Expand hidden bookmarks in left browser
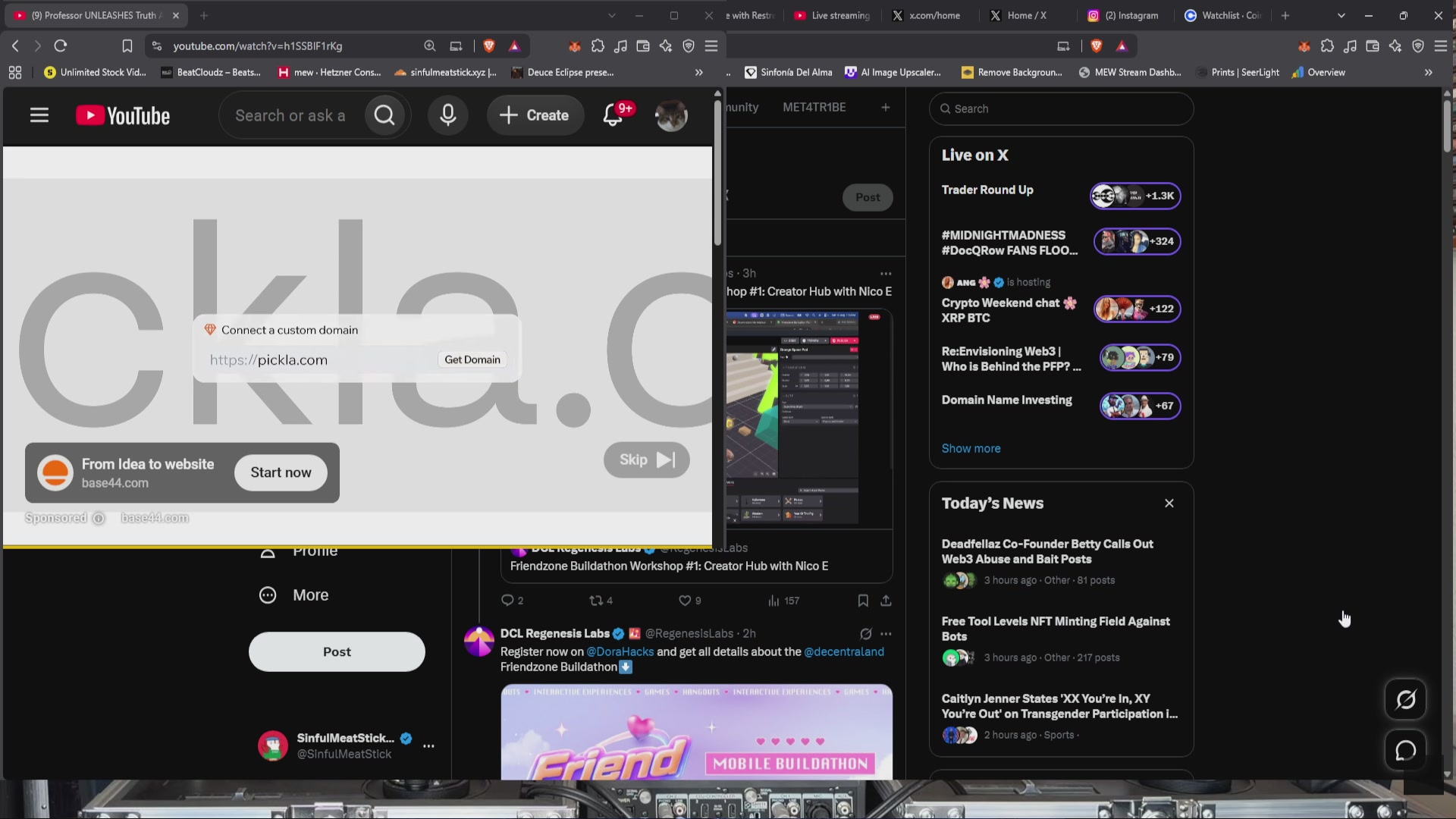Image resolution: width=1456 pixels, height=819 pixels. click(x=698, y=73)
